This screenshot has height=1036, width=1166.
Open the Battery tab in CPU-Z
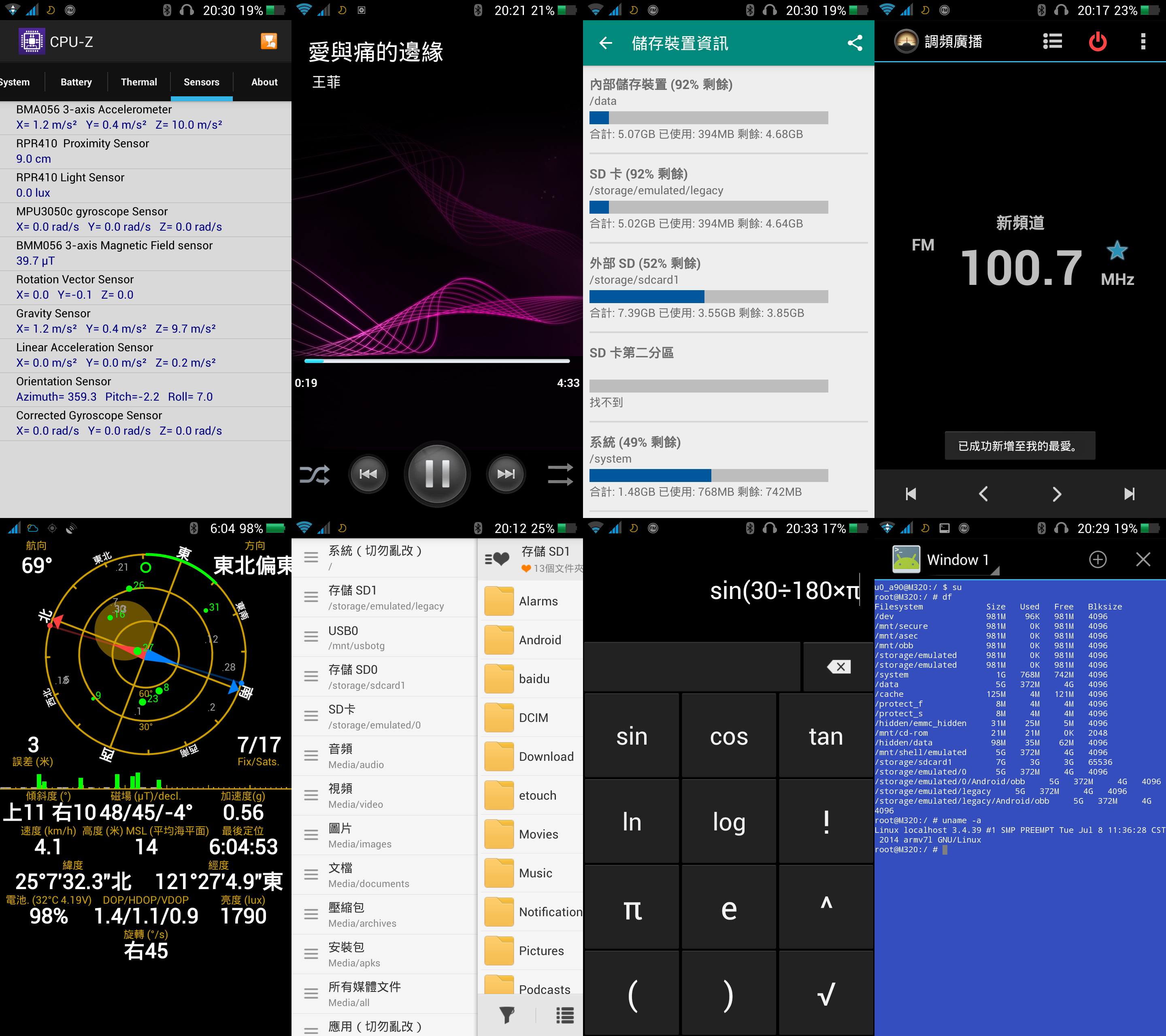tap(76, 82)
